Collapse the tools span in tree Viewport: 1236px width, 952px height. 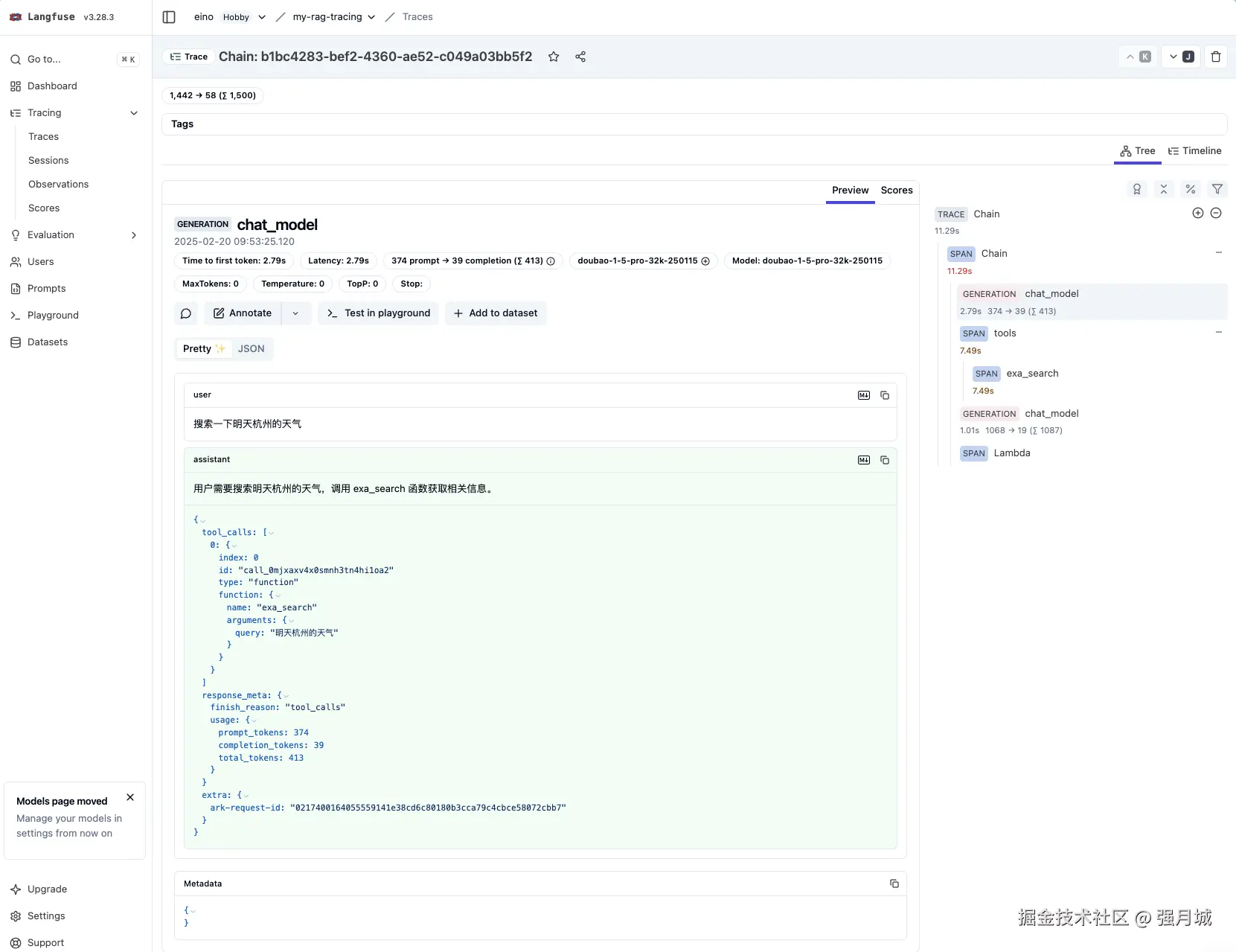coord(1219,332)
